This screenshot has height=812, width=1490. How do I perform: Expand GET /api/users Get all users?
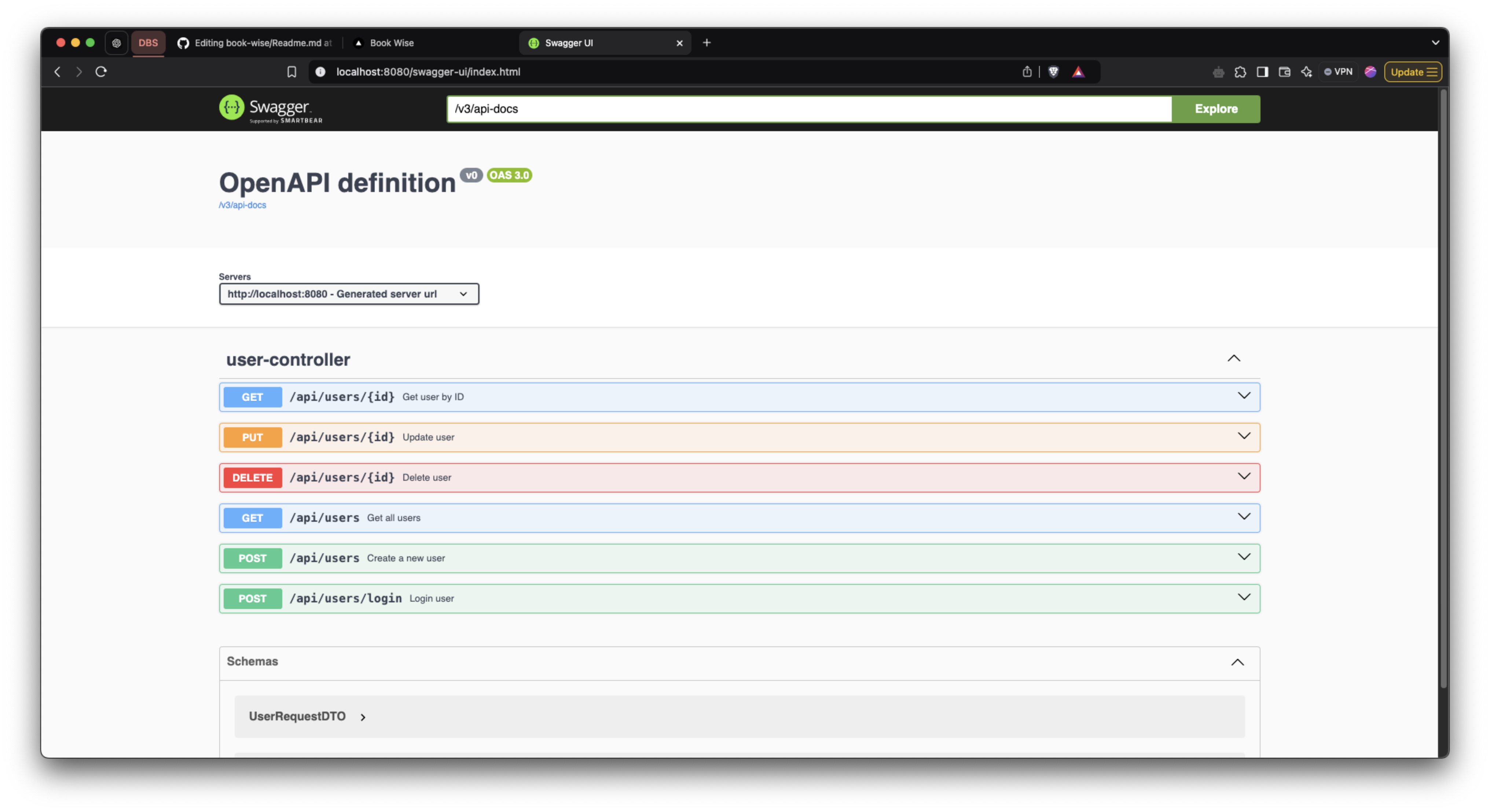tap(739, 517)
